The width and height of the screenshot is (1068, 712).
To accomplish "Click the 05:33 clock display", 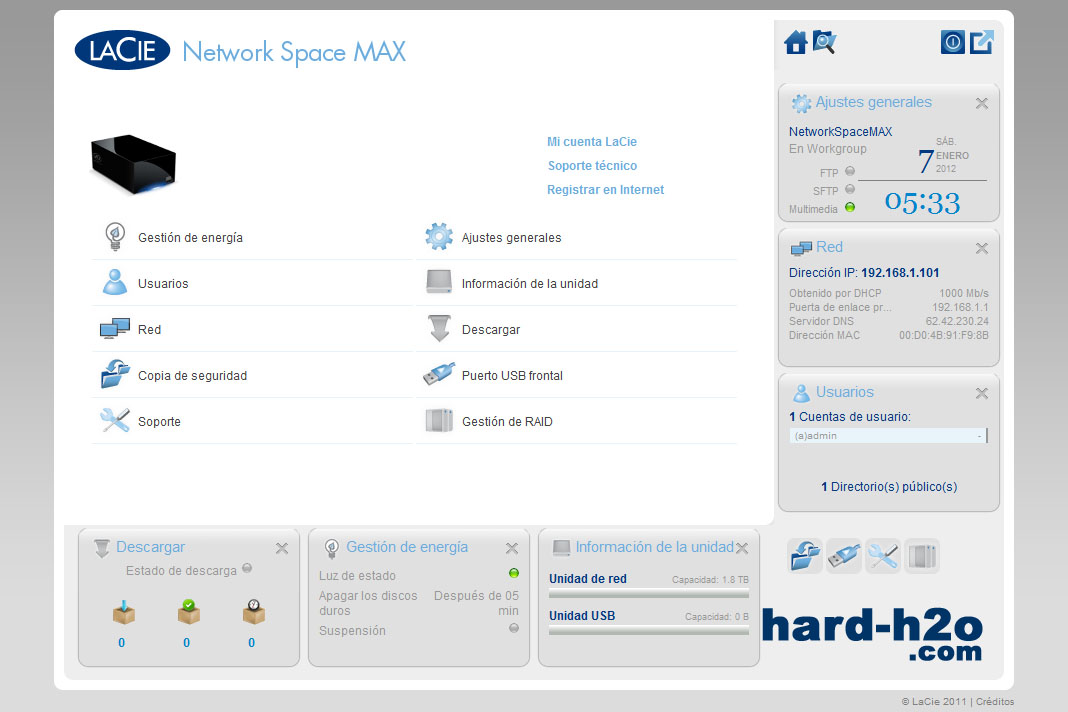I will (x=922, y=202).
